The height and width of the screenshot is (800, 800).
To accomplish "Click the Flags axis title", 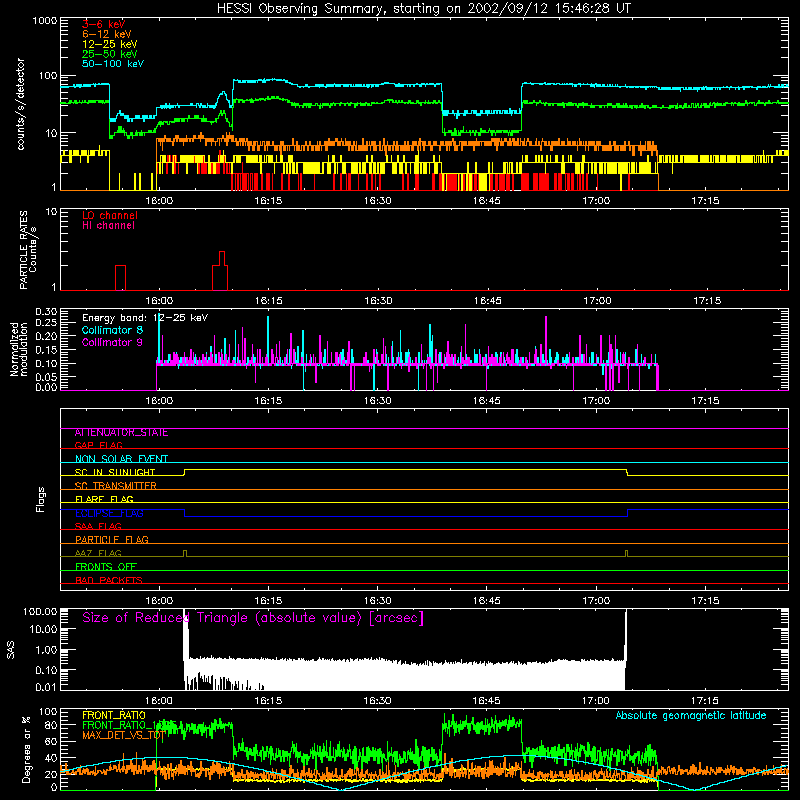I will (x=41, y=500).
